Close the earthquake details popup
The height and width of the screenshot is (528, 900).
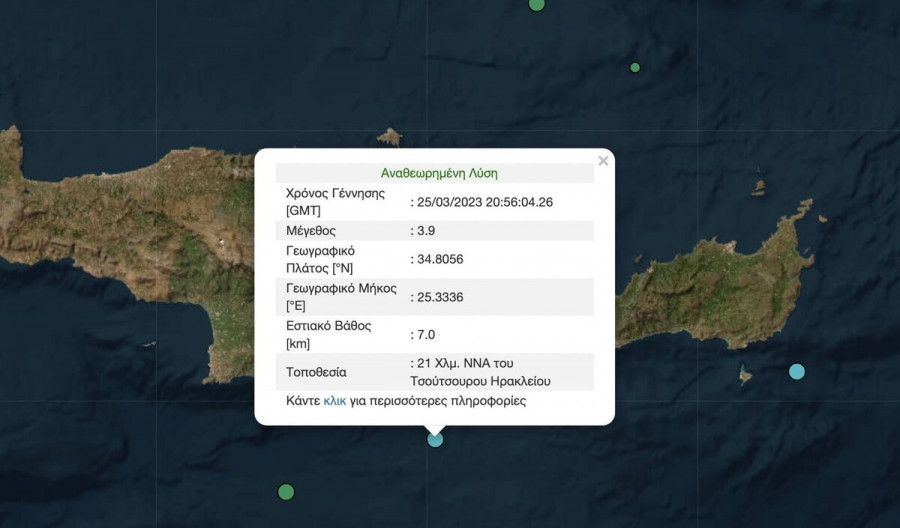tap(603, 161)
